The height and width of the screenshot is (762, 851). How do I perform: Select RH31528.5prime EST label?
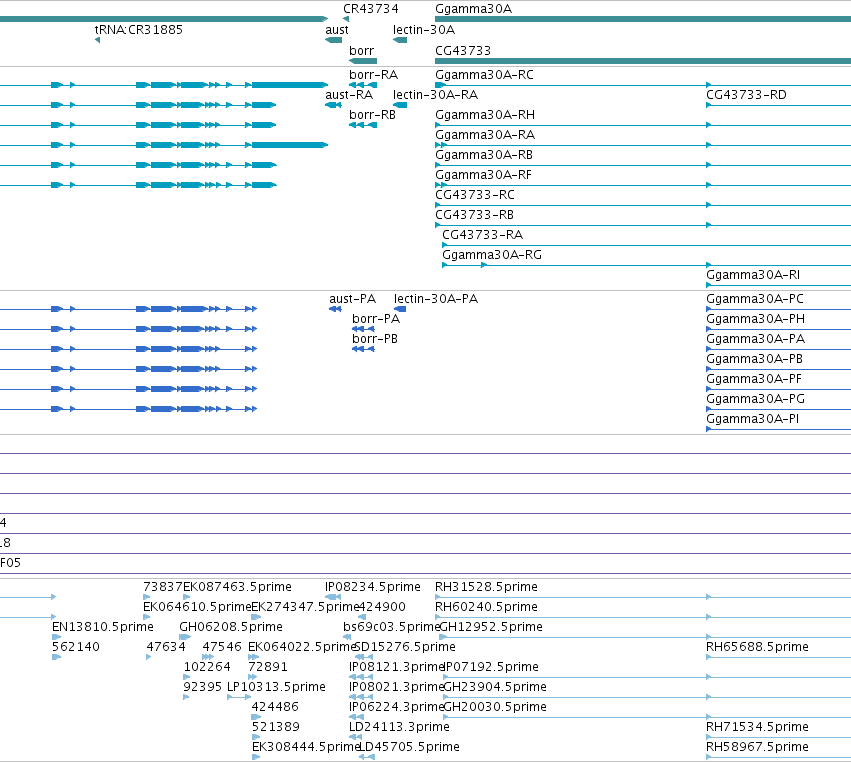[486, 587]
